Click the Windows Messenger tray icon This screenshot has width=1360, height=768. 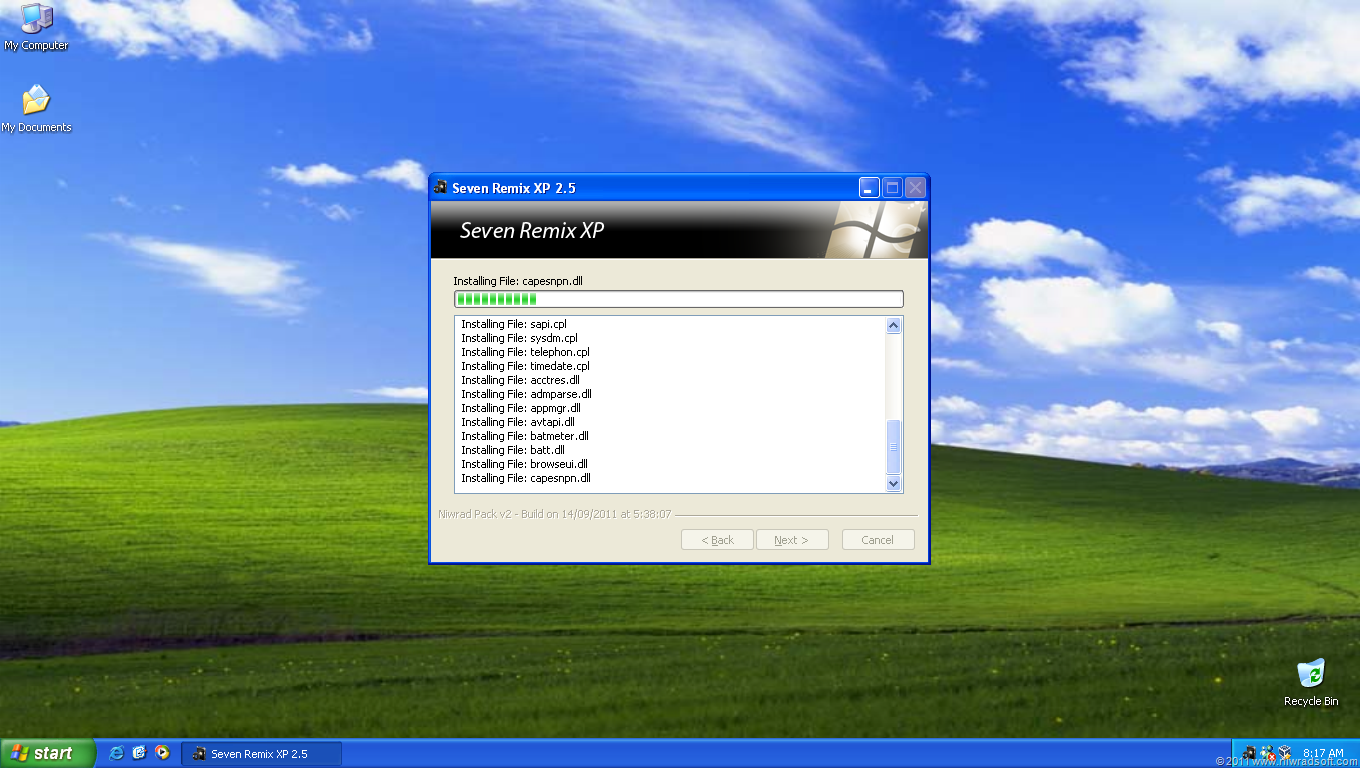click(1267, 753)
